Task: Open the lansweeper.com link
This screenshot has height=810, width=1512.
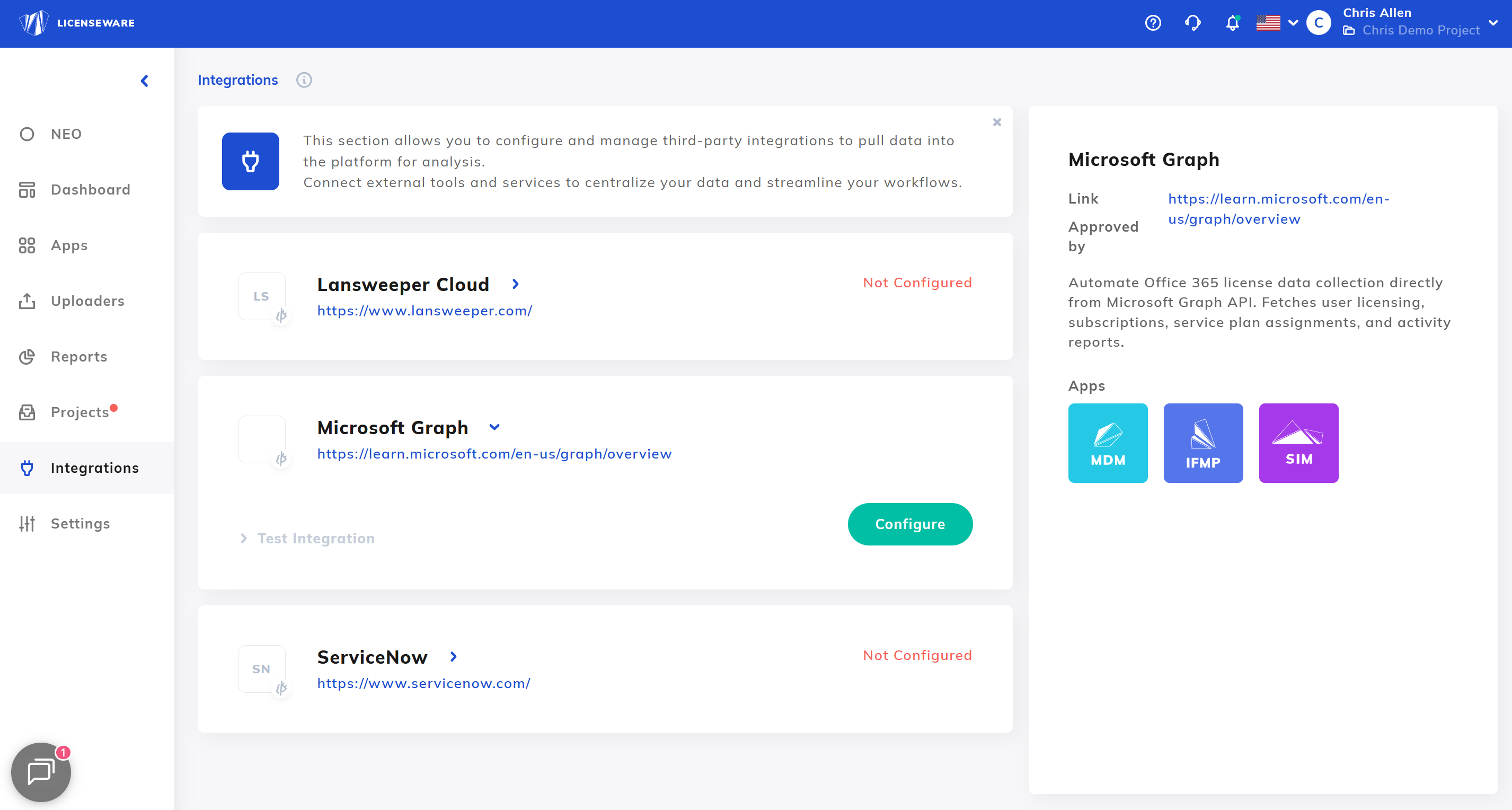Action: tap(425, 311)
